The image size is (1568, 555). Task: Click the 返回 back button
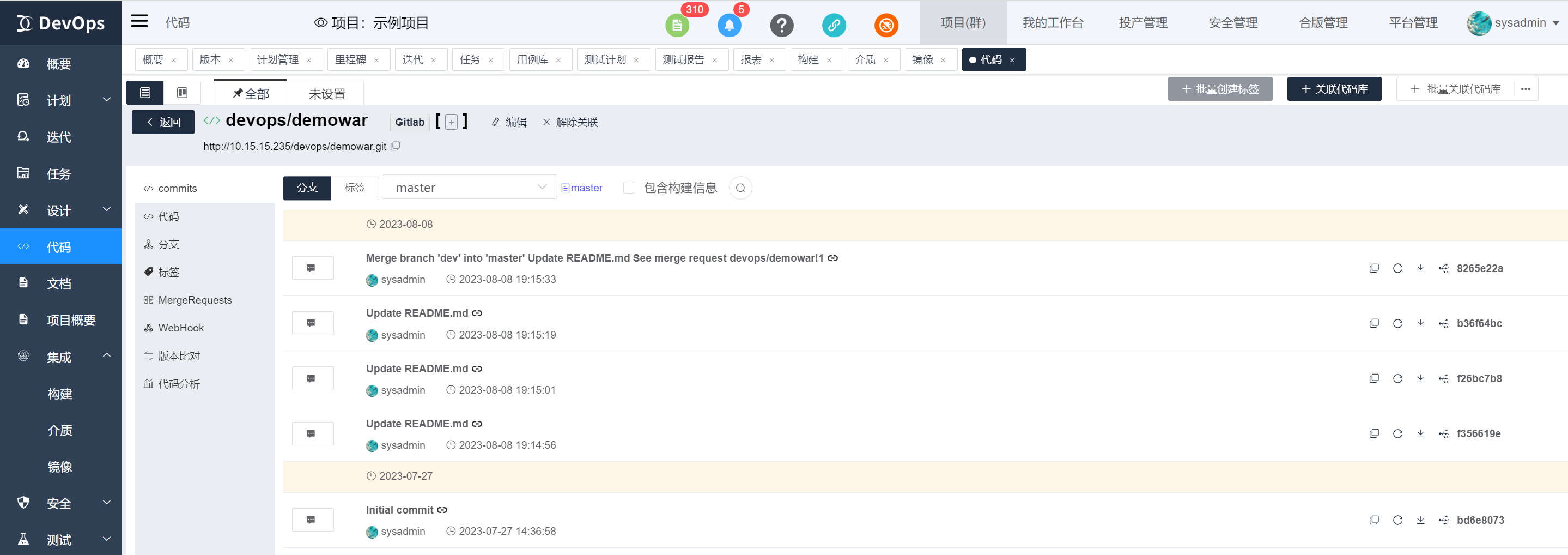pyautogui.click(x=163, y=122)
